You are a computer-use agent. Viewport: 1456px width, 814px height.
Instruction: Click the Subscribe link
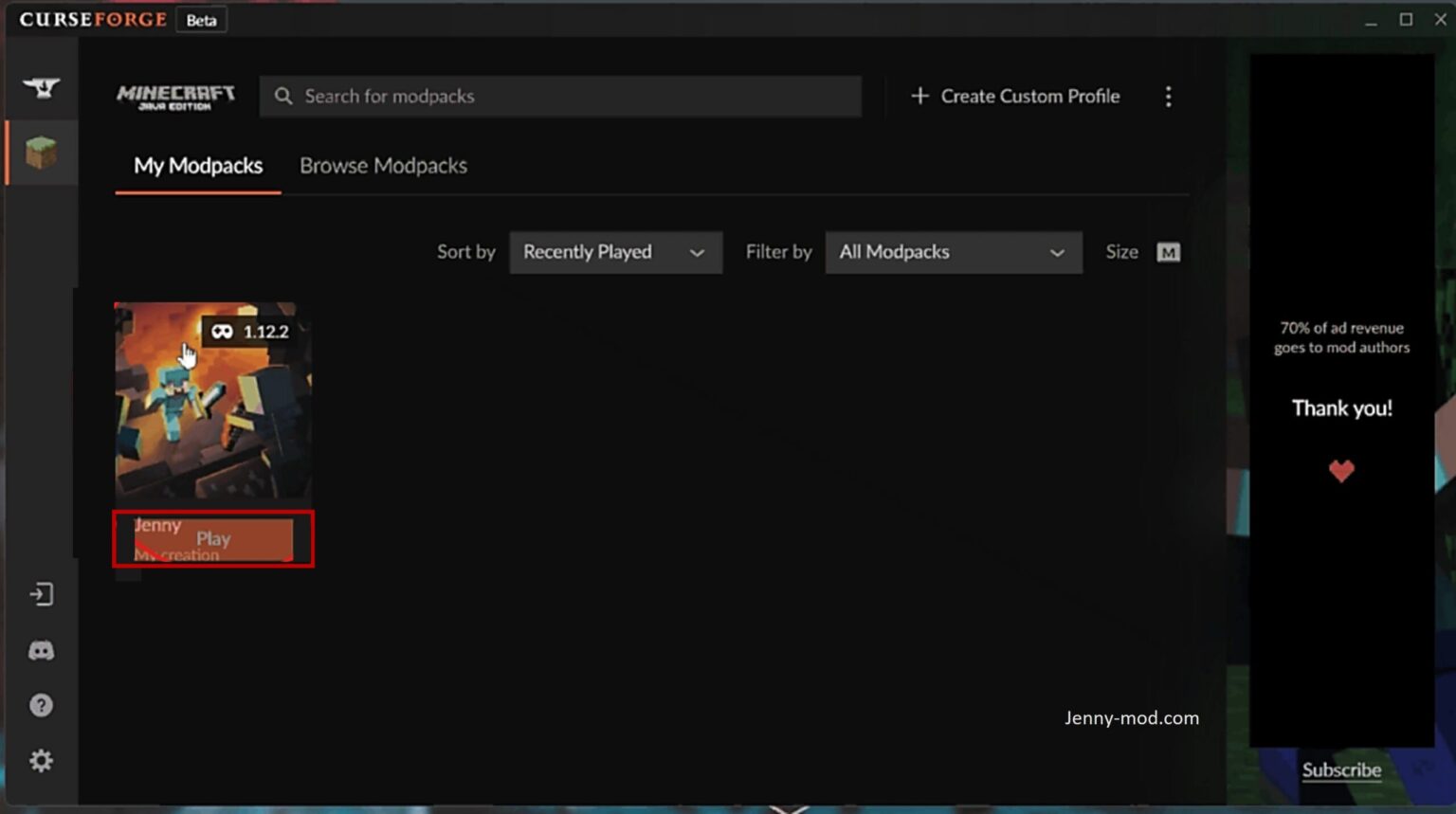point(1341,770)
